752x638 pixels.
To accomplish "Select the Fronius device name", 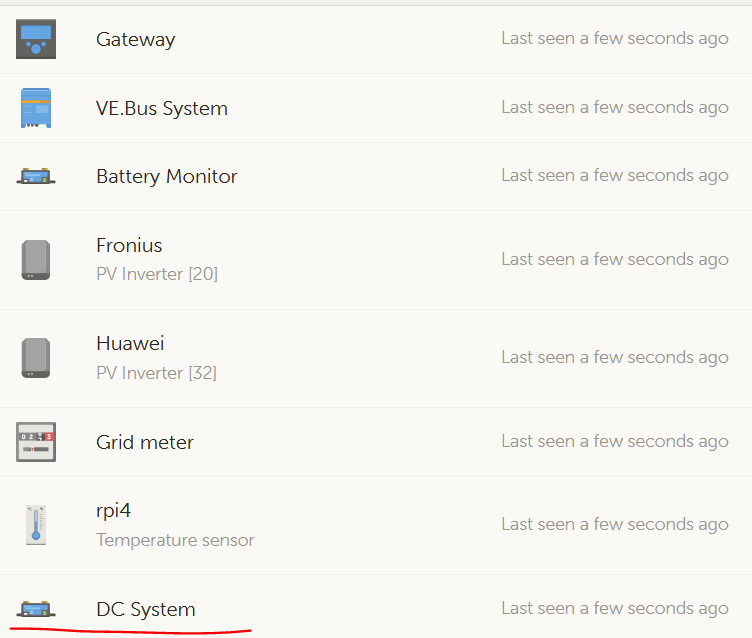I will point(129,245).
